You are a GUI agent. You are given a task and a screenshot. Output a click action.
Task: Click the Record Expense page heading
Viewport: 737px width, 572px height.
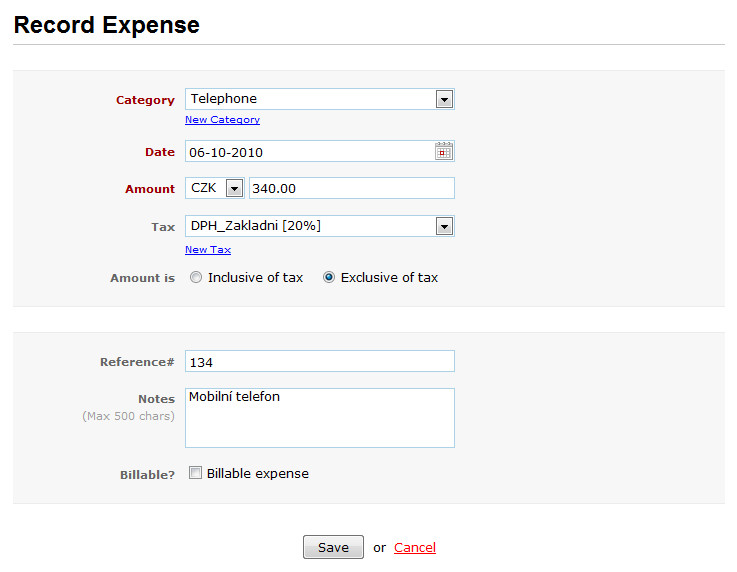107,25
